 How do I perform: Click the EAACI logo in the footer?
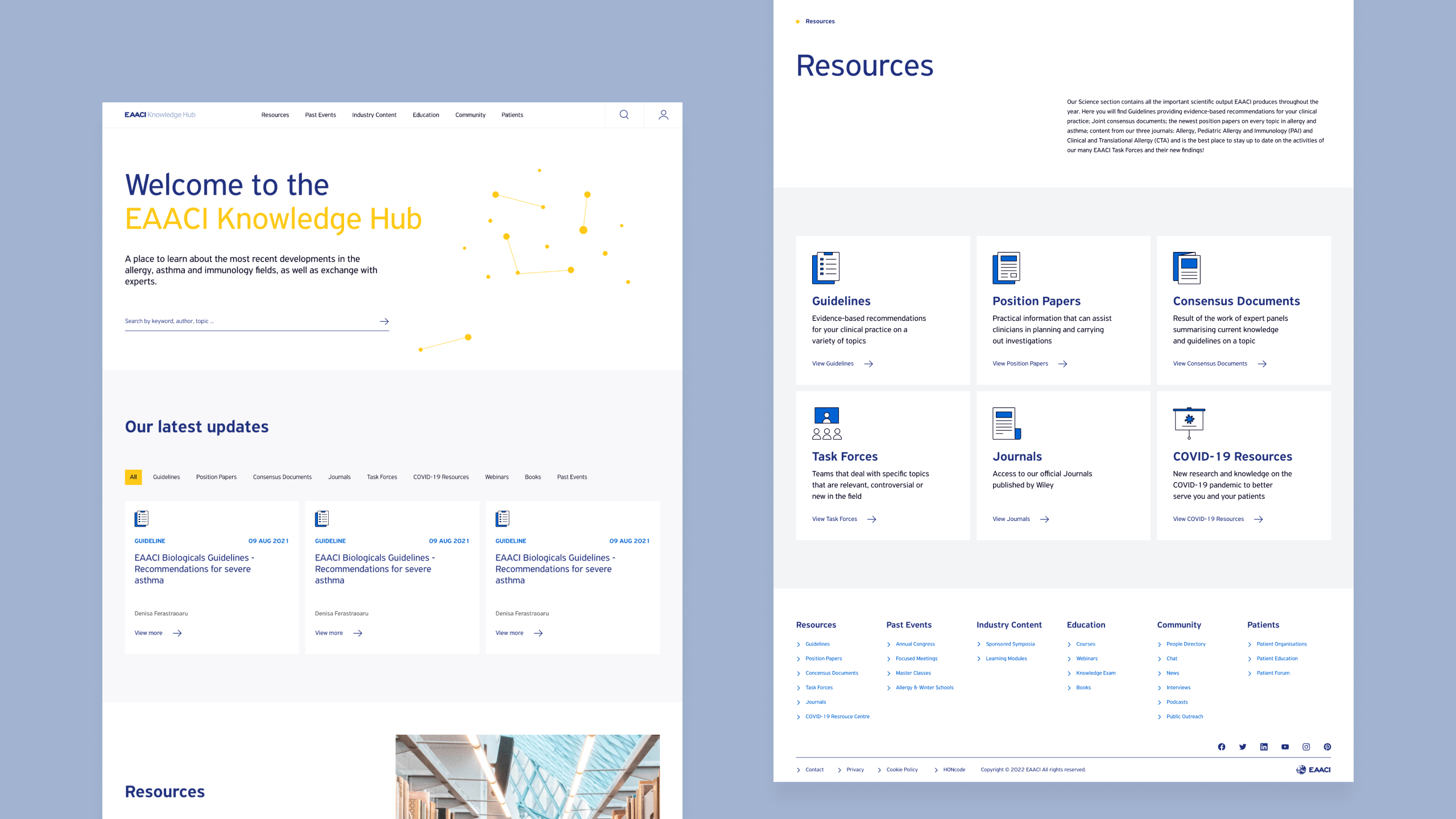1314,769
